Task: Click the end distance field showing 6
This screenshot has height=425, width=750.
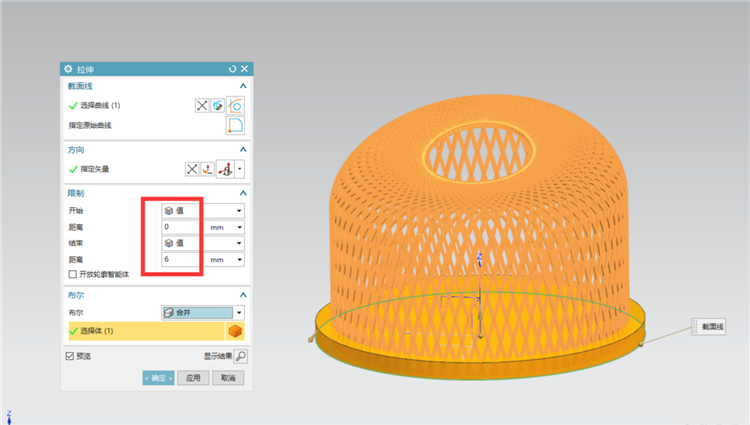Action: pyautogui.click(x=181, y=259)
